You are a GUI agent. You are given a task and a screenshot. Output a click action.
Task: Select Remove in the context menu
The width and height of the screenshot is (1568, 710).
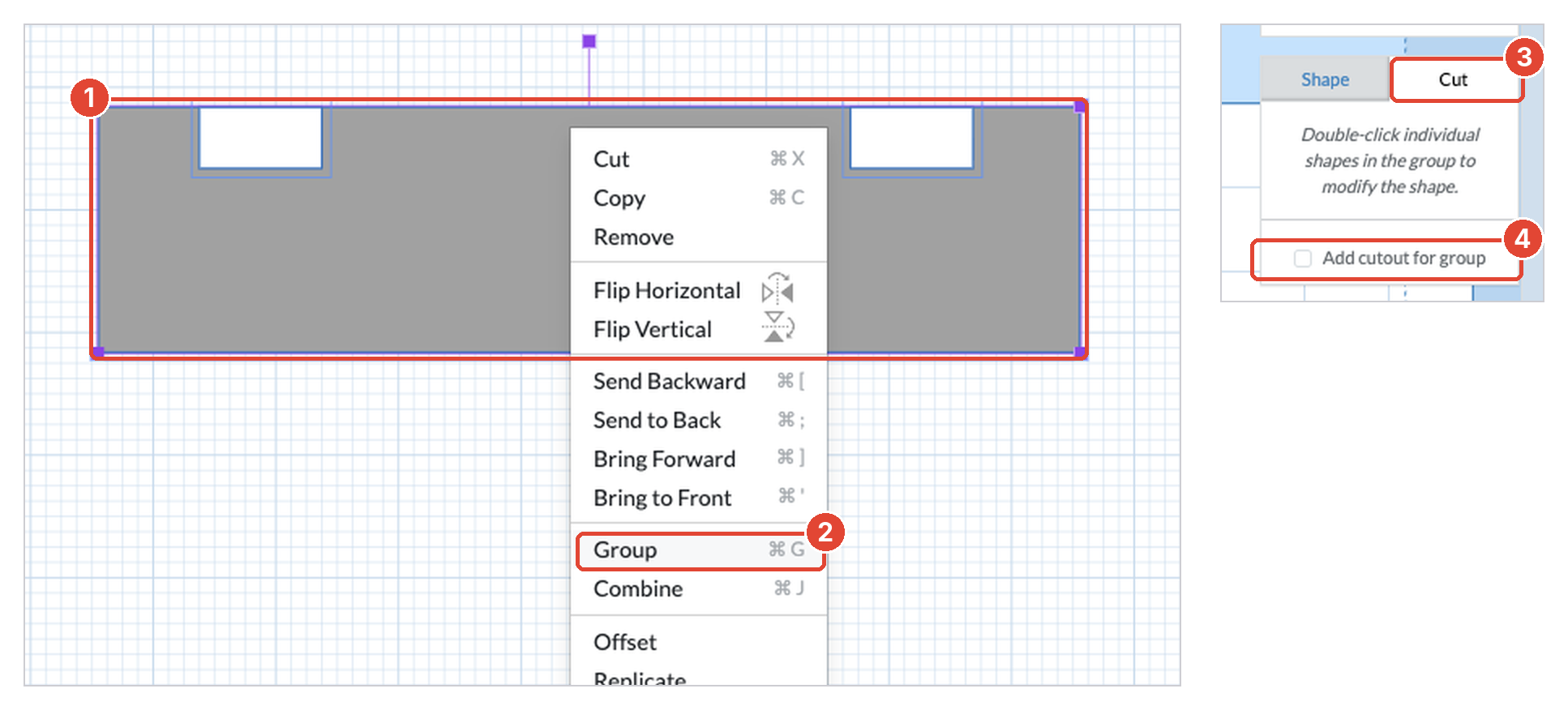pos(698,237)
